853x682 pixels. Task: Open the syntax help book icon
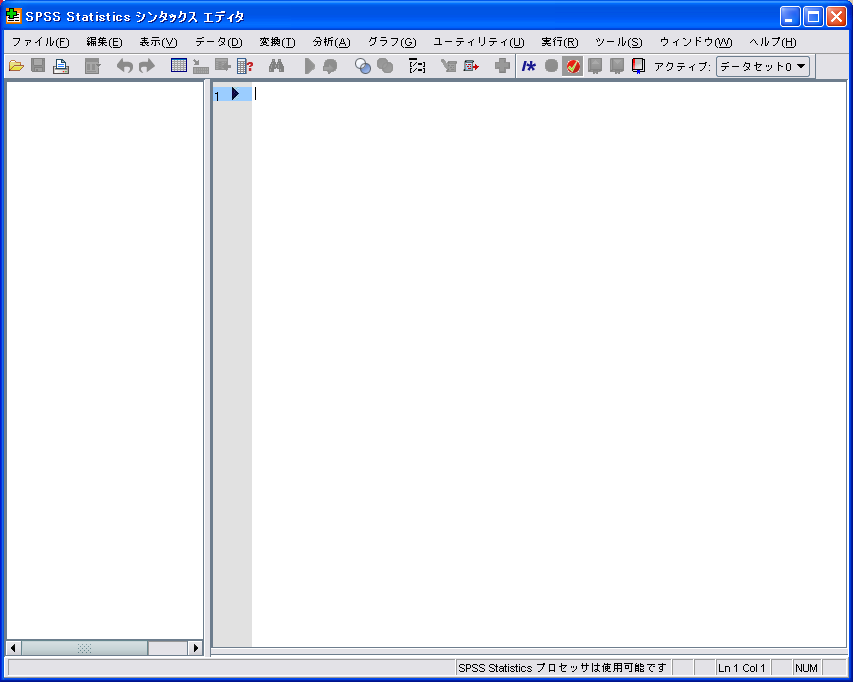[638, 66]
